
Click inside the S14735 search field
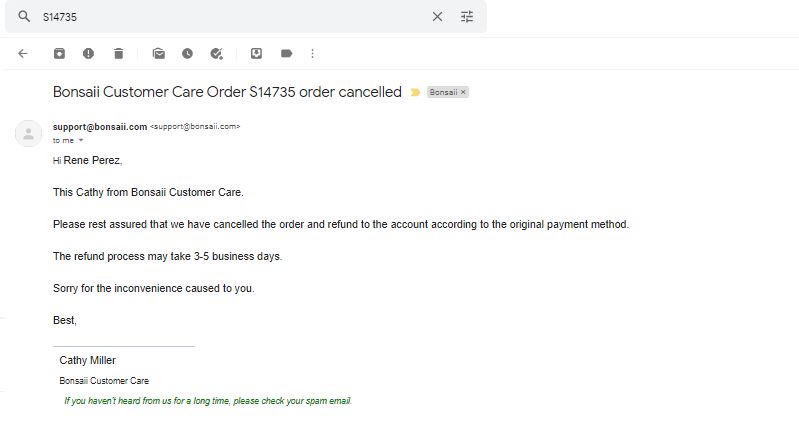232,17
